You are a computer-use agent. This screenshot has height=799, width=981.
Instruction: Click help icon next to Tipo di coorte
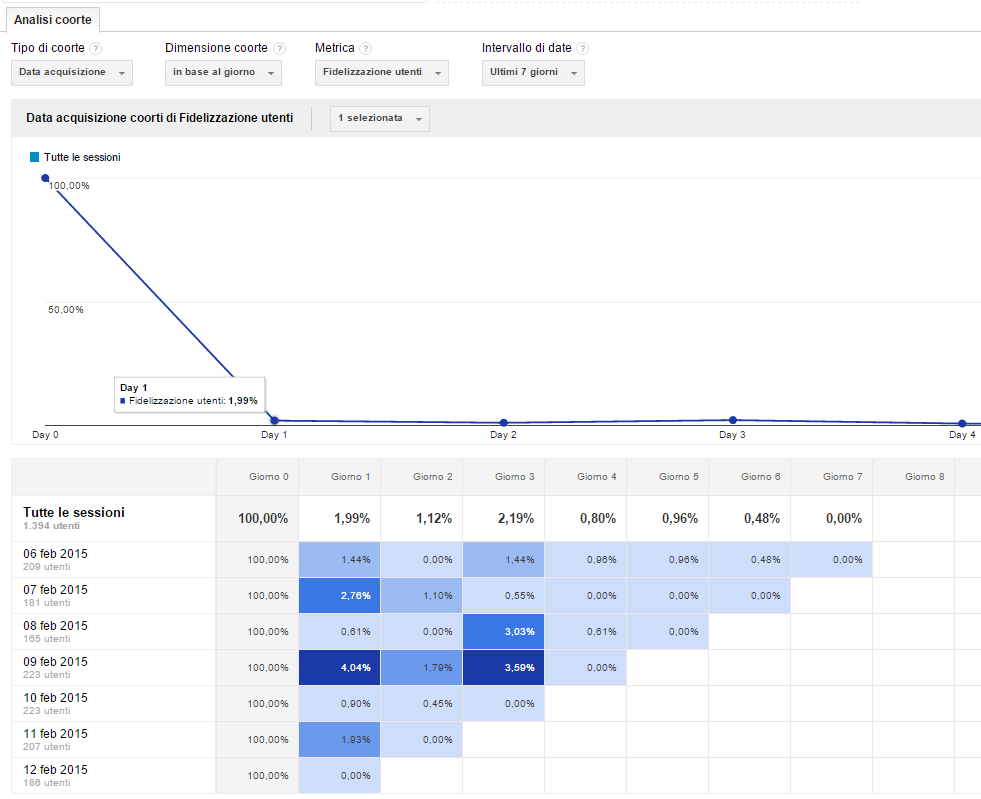(x=95, y=48)
